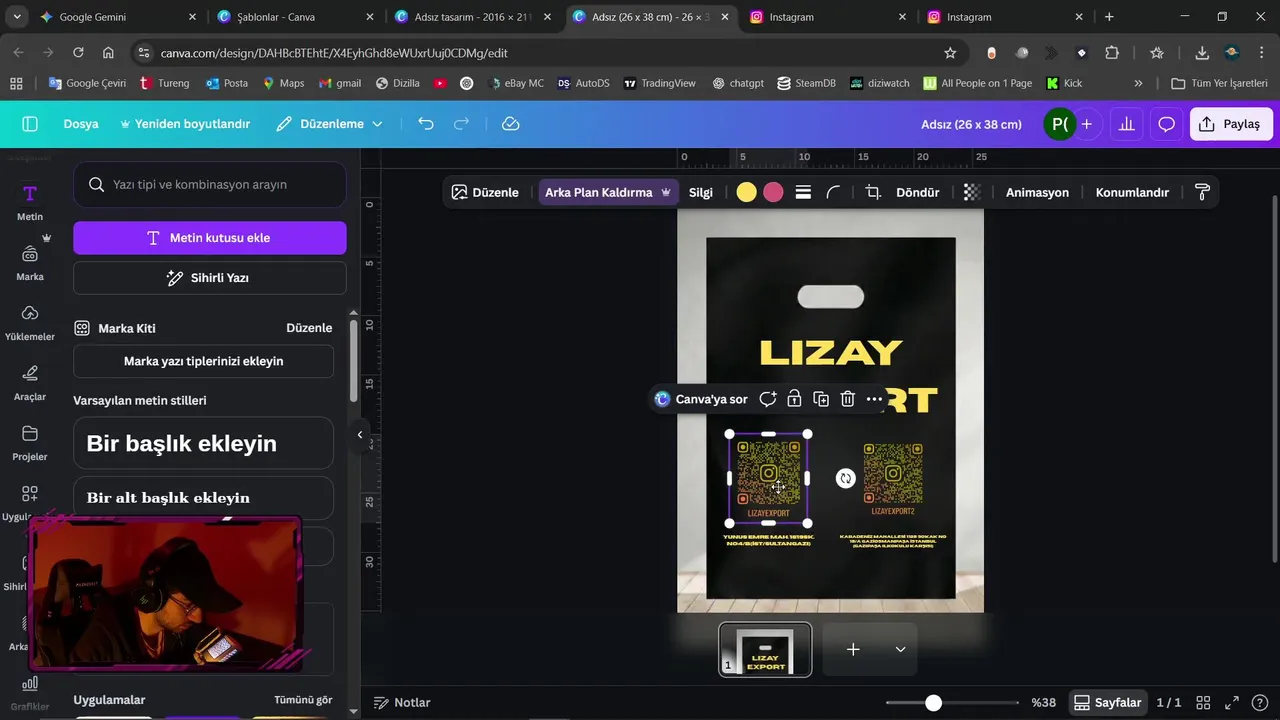Open Sayfalar pages button

[x=1107, y=703]
